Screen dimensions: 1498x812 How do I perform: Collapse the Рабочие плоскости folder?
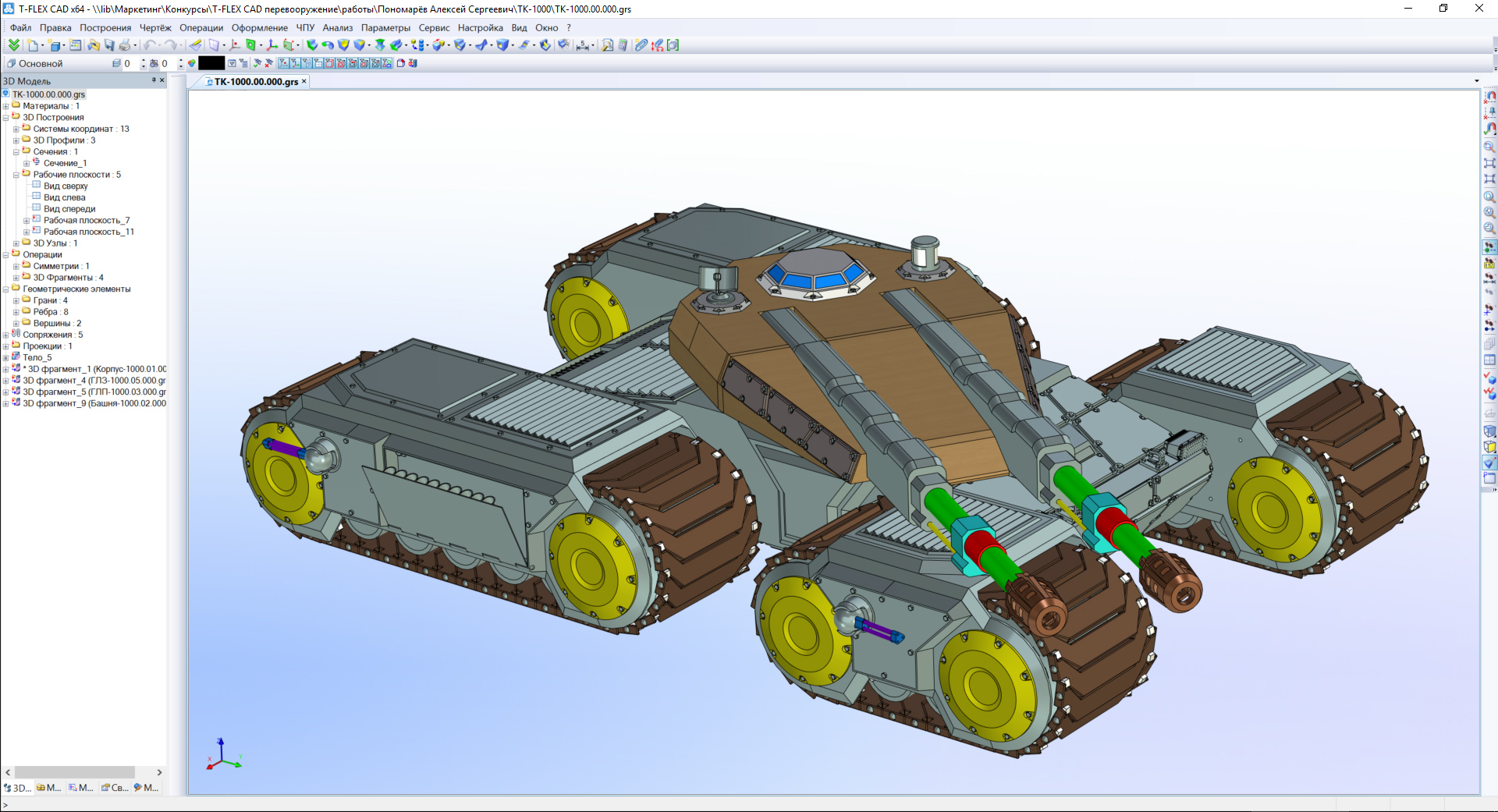16,175
